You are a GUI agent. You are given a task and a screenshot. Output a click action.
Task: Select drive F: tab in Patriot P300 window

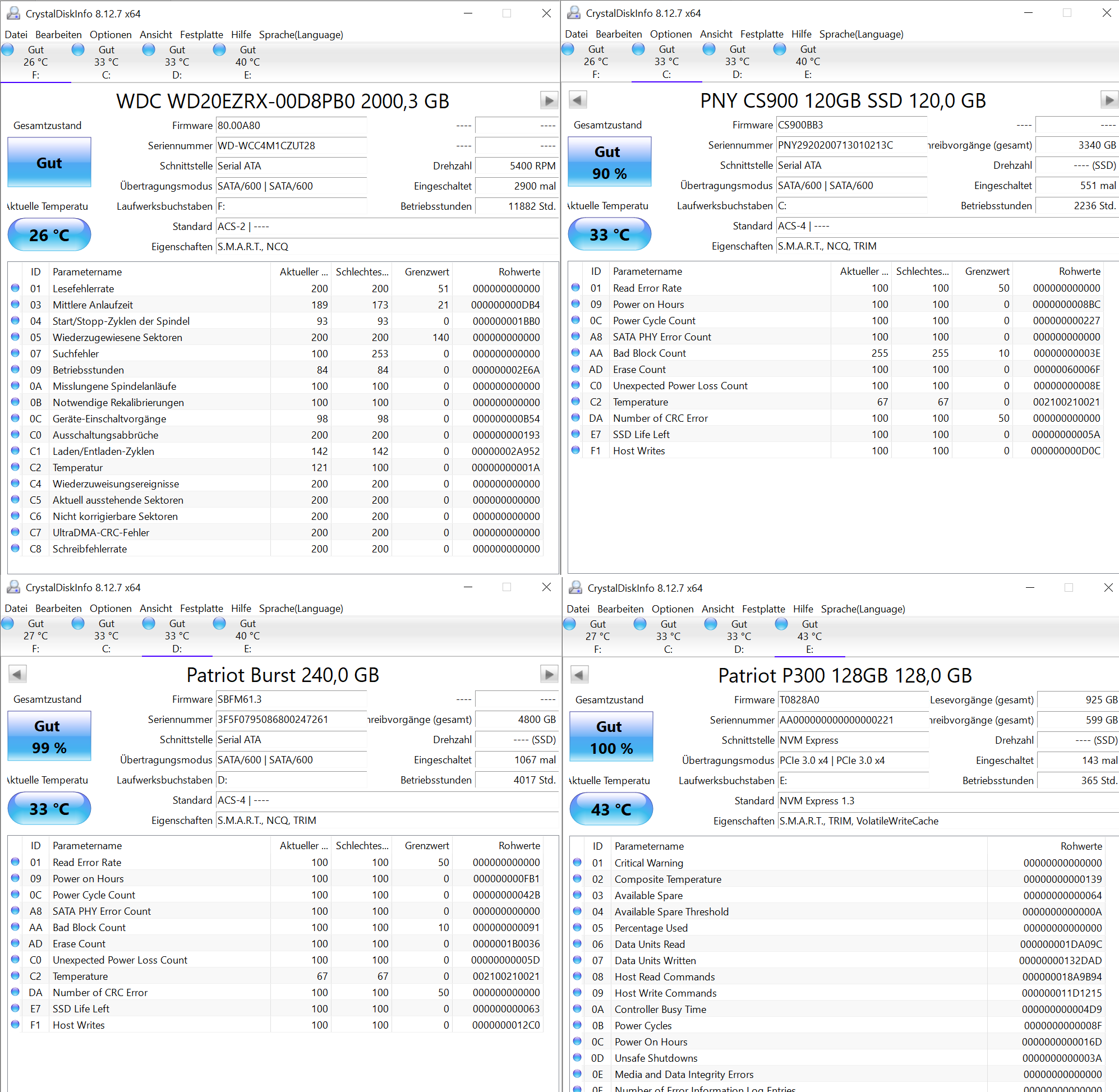coord(597,636)
